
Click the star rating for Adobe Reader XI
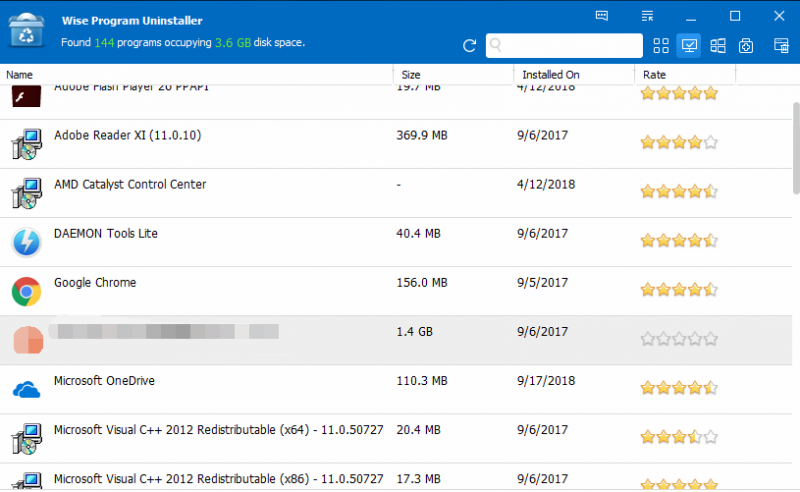coord(679,142)
